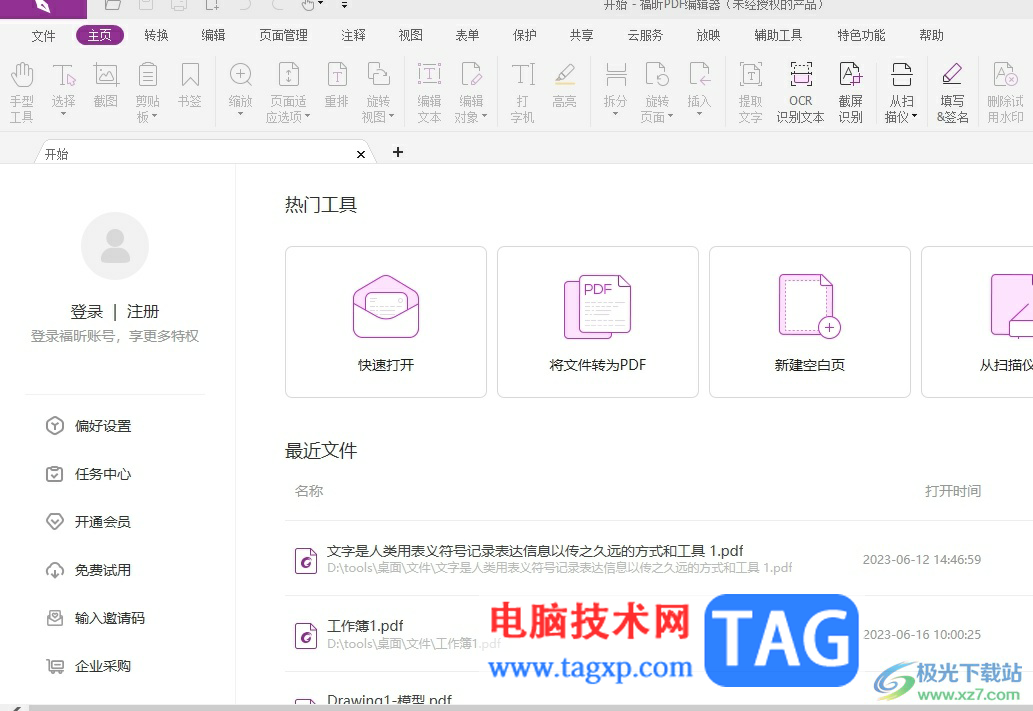
Task: Switch to the Convert (转换) tab
Action: [x=157, y=36]
